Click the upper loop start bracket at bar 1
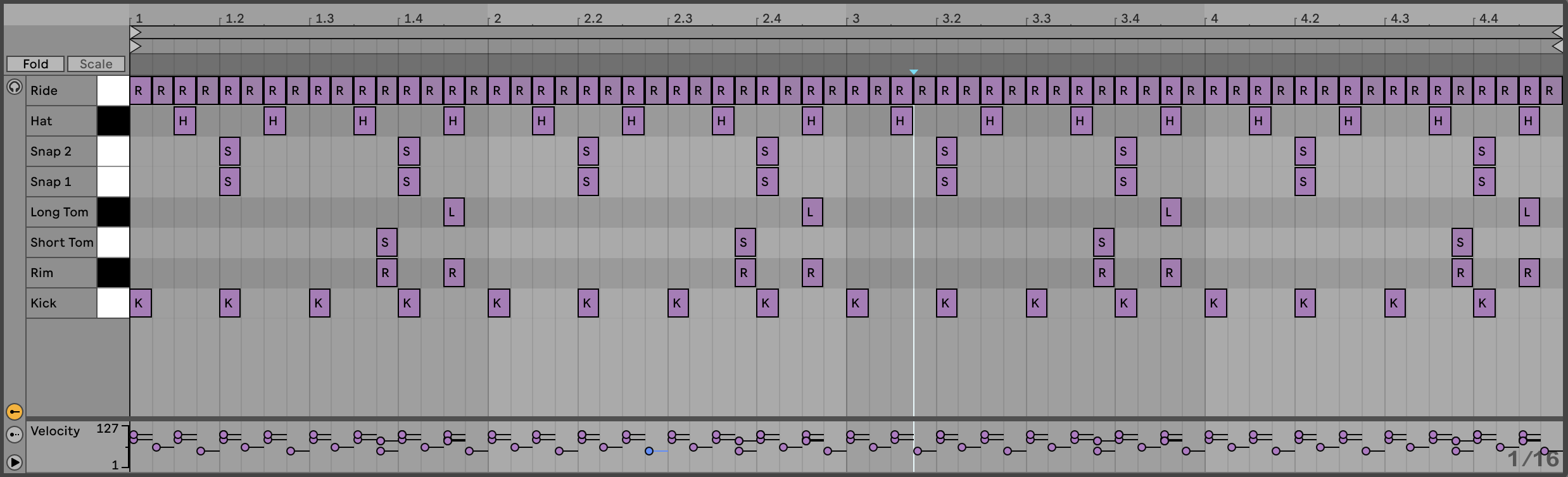 136,32
